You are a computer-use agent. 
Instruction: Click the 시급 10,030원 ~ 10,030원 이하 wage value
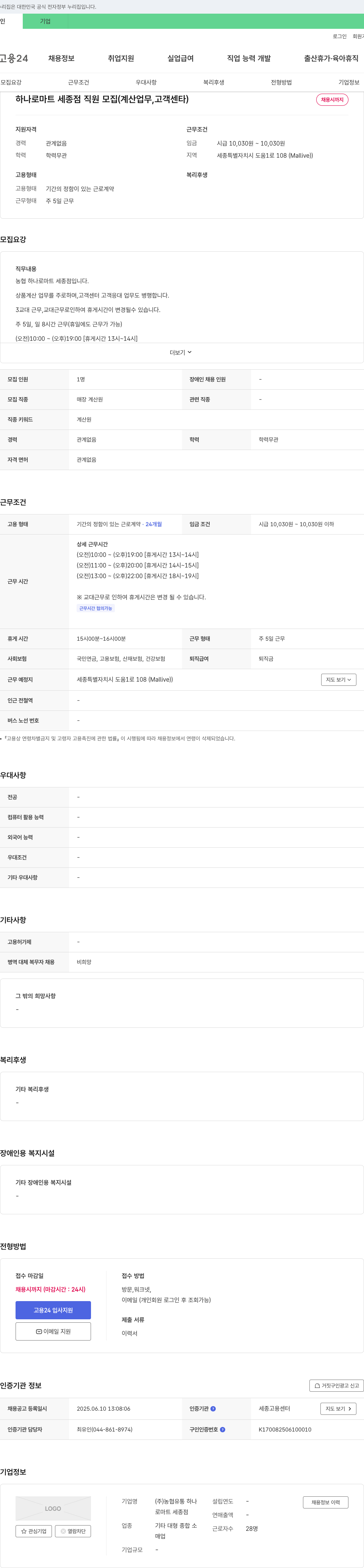point(297,524)
